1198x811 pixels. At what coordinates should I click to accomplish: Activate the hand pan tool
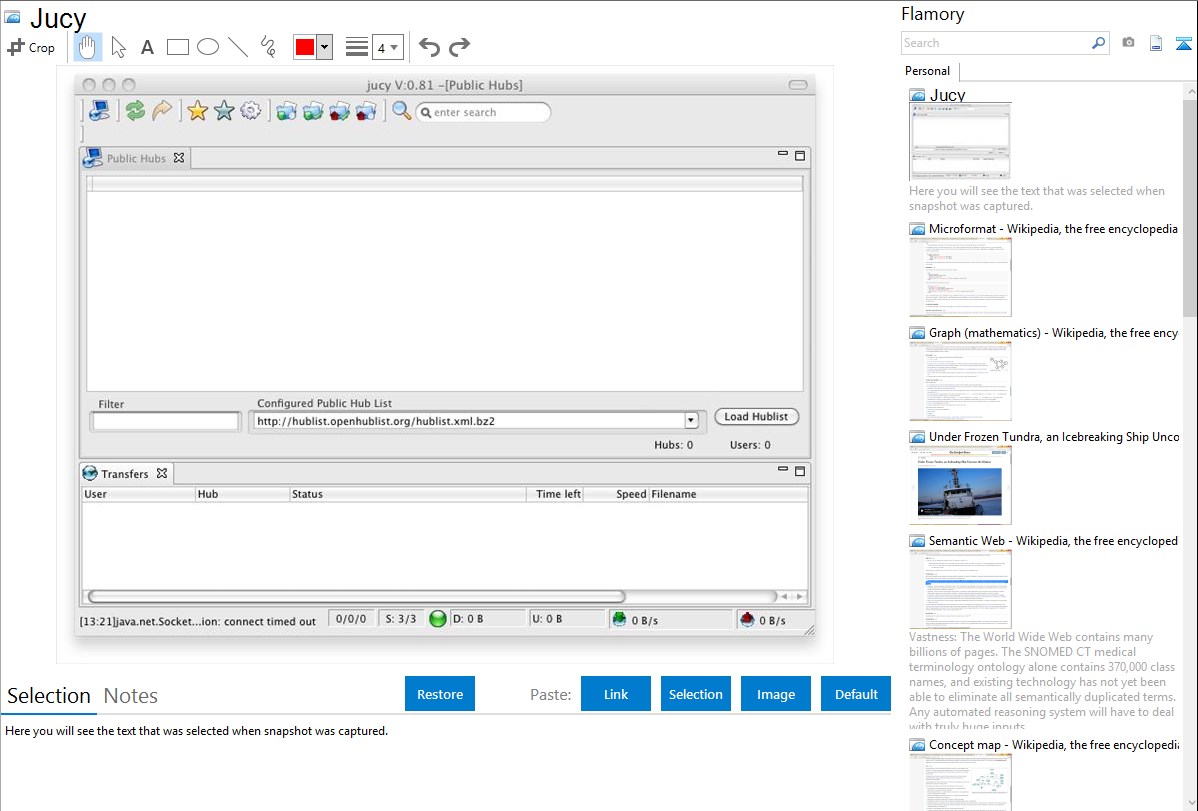(88, 47)
